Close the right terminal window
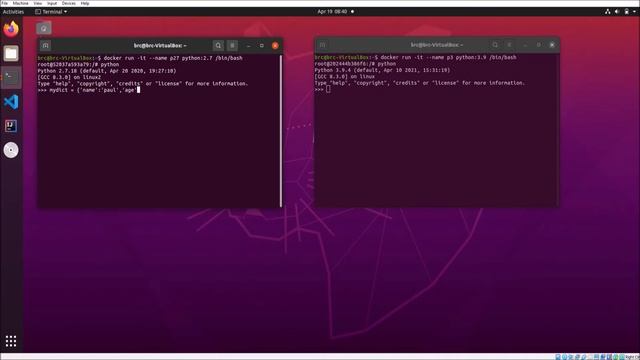This screenshot has height=360, width=640. [552, 45]
